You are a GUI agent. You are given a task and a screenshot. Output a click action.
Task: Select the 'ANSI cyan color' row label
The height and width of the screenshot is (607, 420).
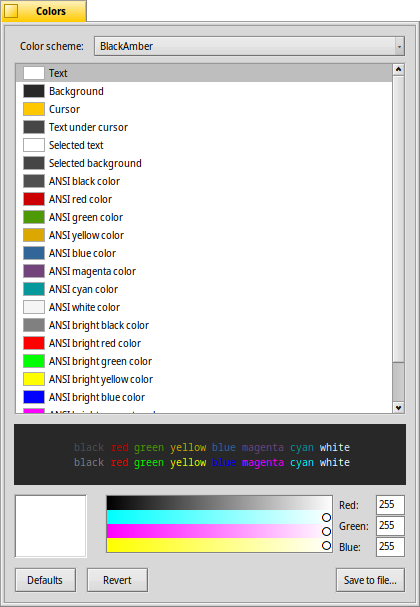coord(83,289)
